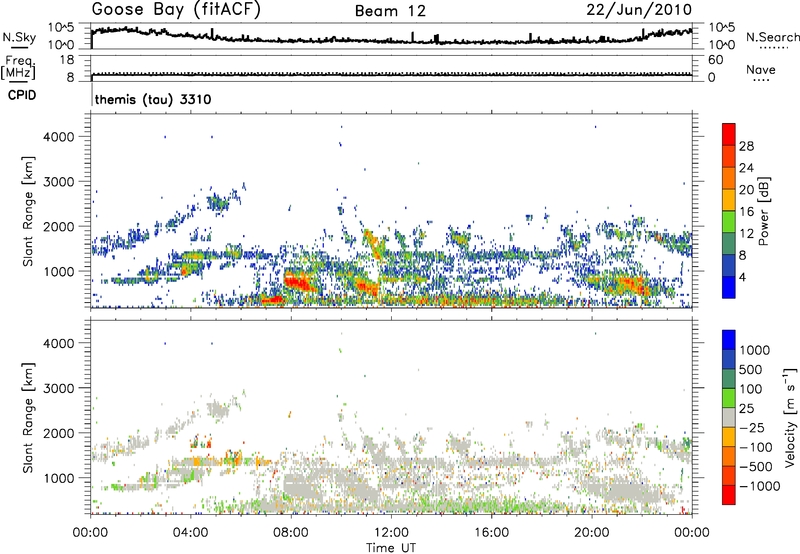Image resolution: width=800 pixels, height=554 pixels.
Task: Click the "04:00" time tick label
Action: (191, 533)
